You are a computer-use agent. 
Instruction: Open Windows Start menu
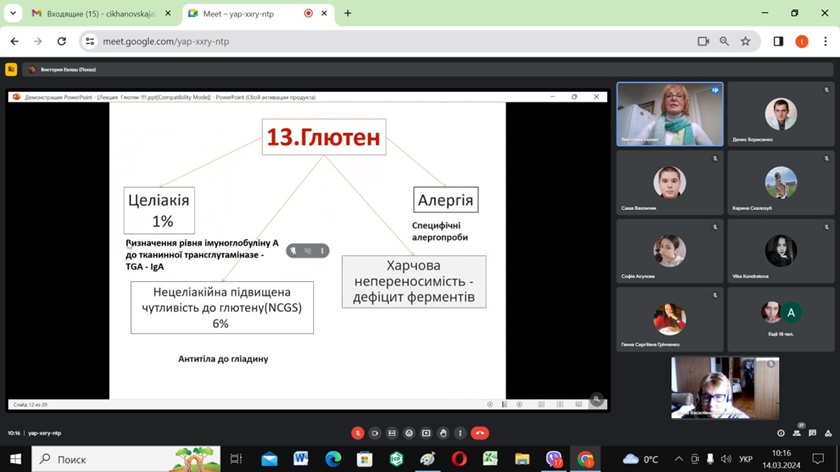click(x=16, y=459)
